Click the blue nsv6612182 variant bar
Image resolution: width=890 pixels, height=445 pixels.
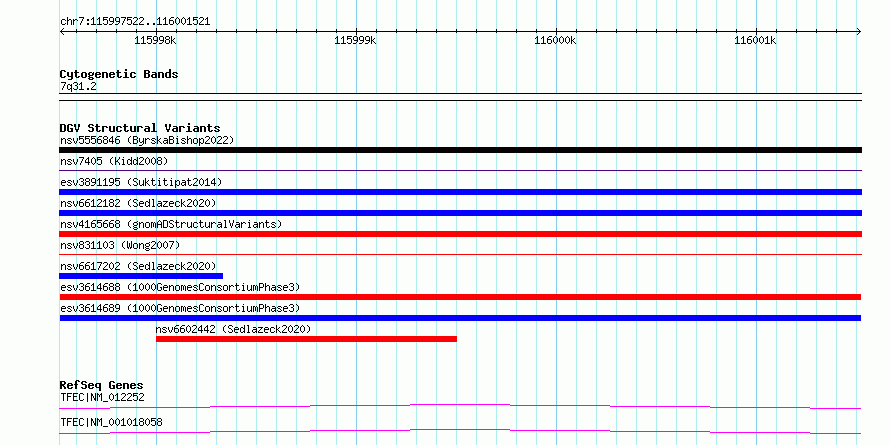460,213
